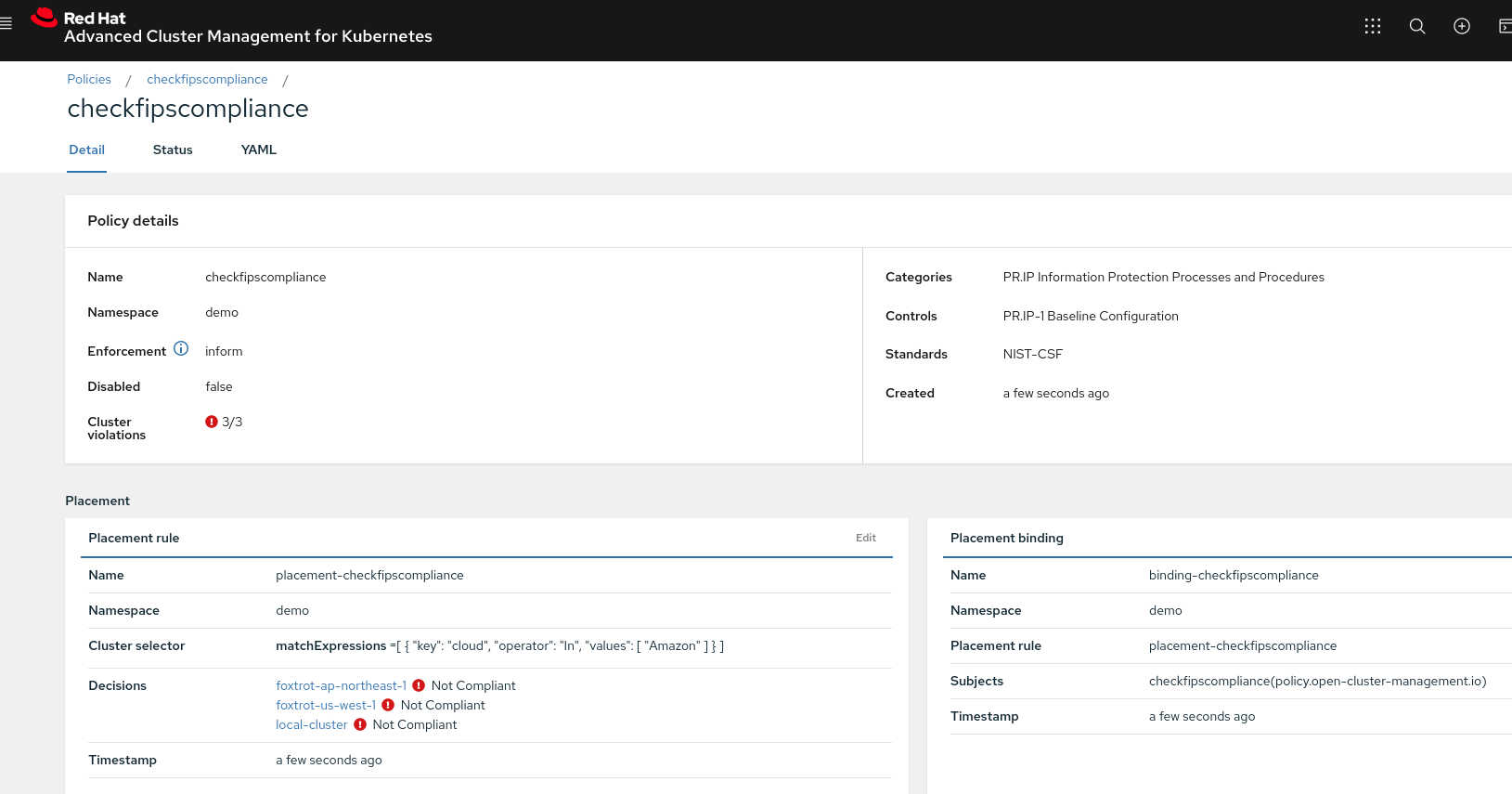Click Placement binding timestamp value
Viewport: 1512px width, 794px height.
tap(1202, 716)
